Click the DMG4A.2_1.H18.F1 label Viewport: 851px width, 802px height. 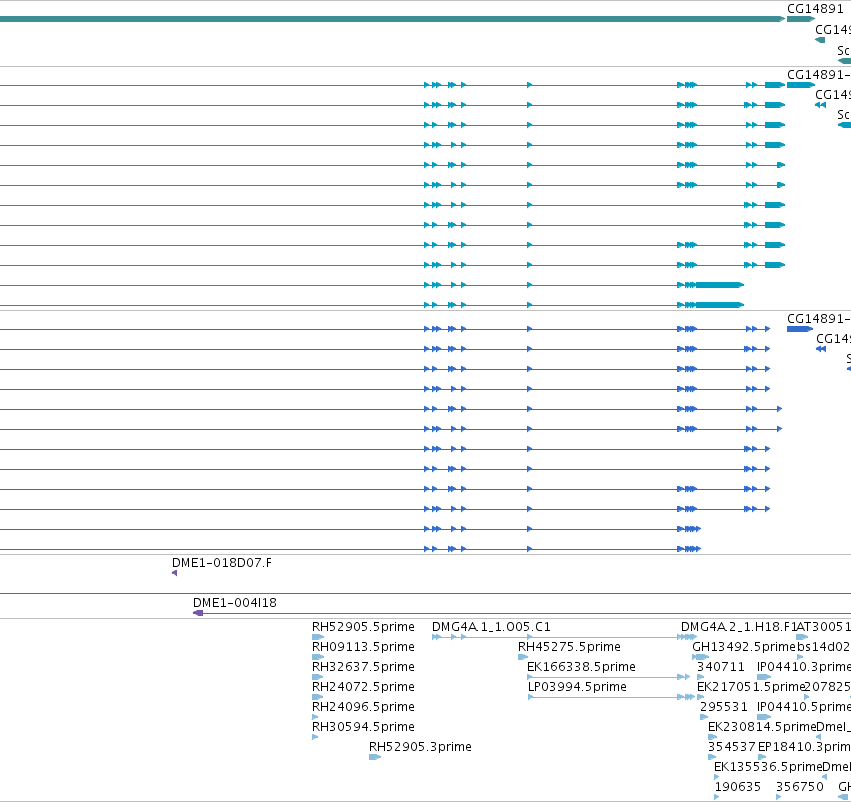(739, 627)
